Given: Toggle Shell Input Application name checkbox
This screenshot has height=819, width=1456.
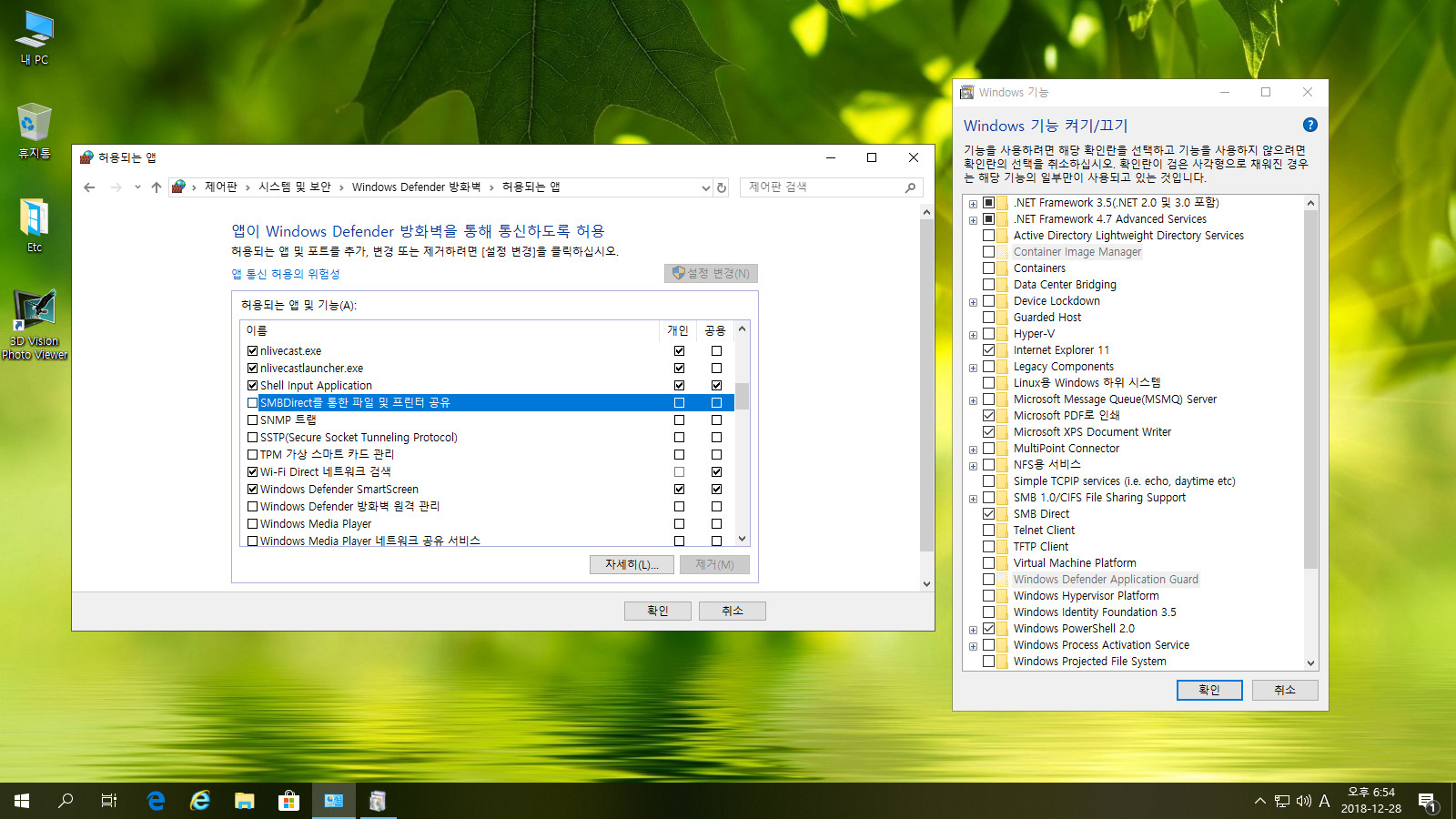Looking at the screenshot, I should (252, 385).
